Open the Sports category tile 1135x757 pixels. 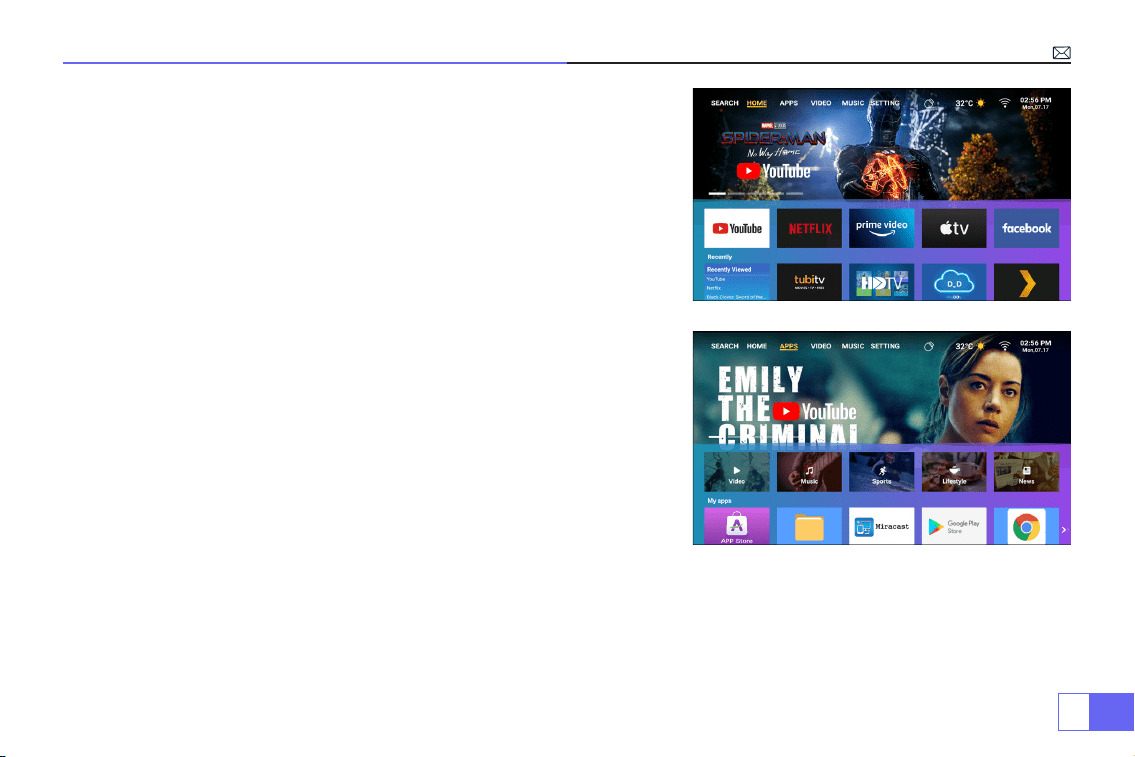(x=882, y=472)
